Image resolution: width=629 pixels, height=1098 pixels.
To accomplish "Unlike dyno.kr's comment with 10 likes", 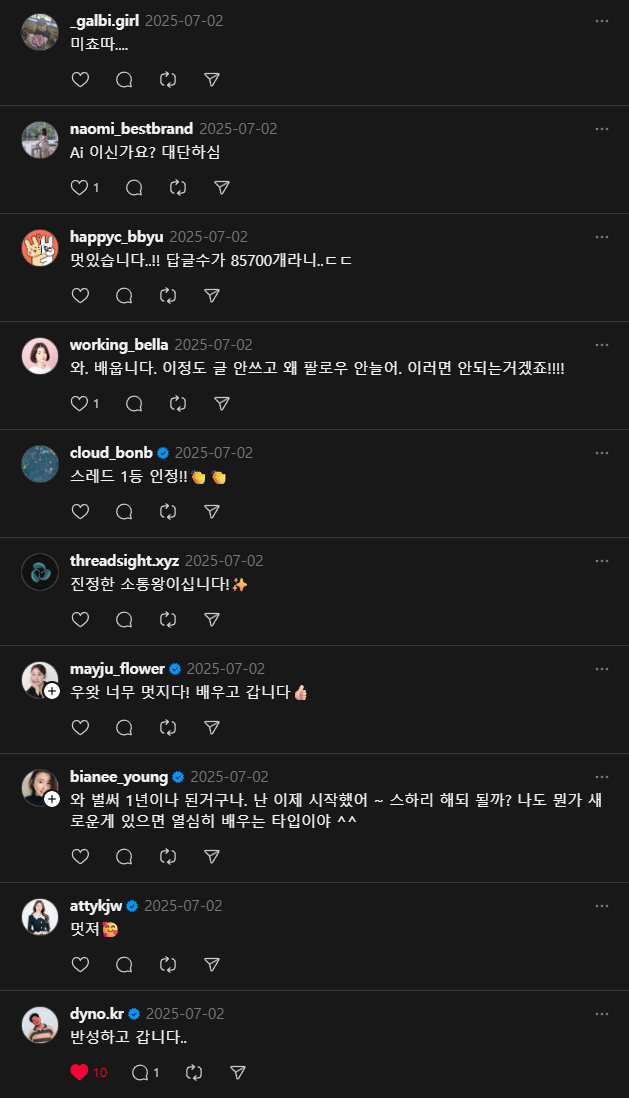I will pyautogui.click(x=81, y=1072).
